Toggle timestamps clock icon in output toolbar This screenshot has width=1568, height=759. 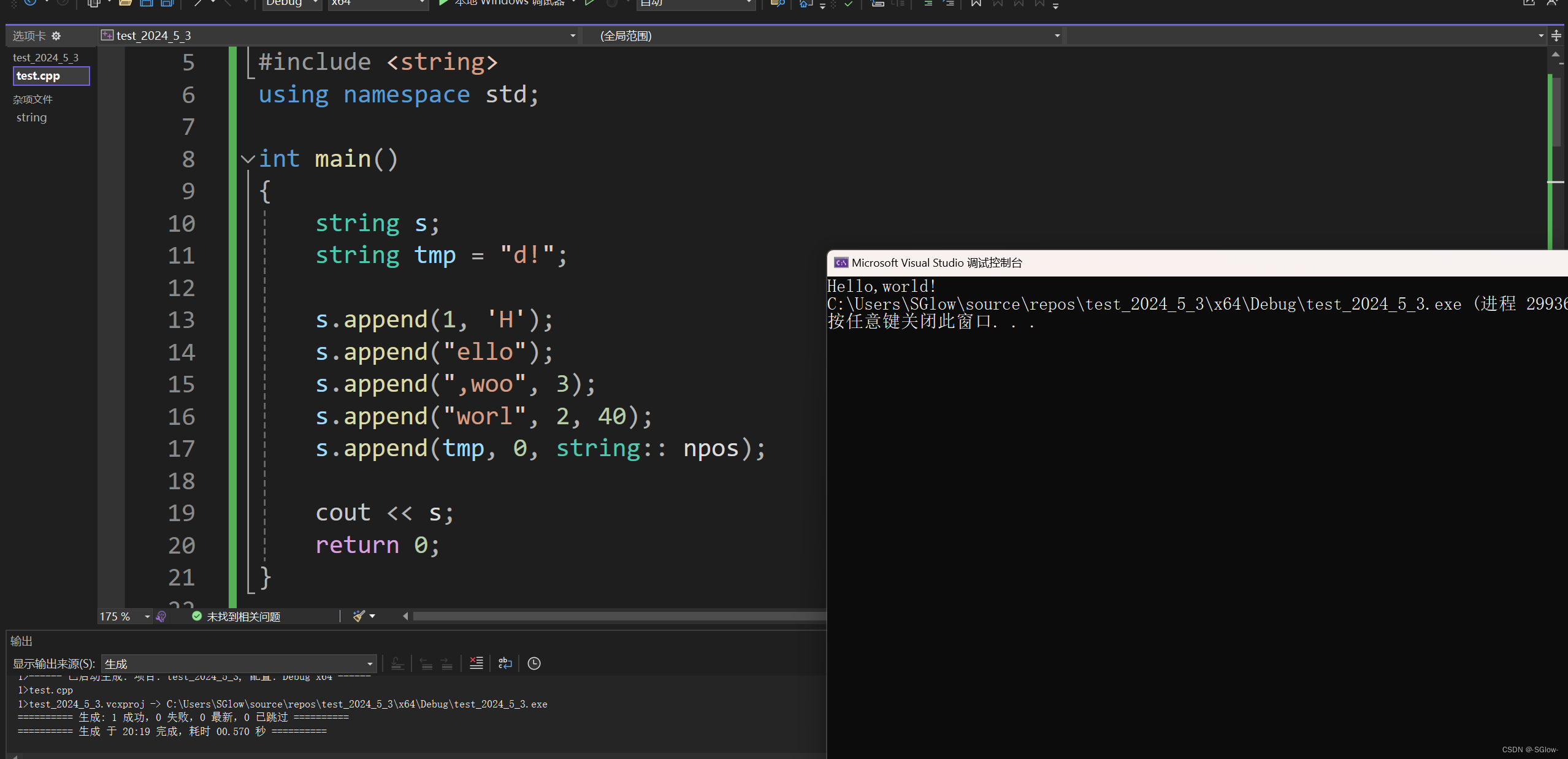(x=534, y=663)
